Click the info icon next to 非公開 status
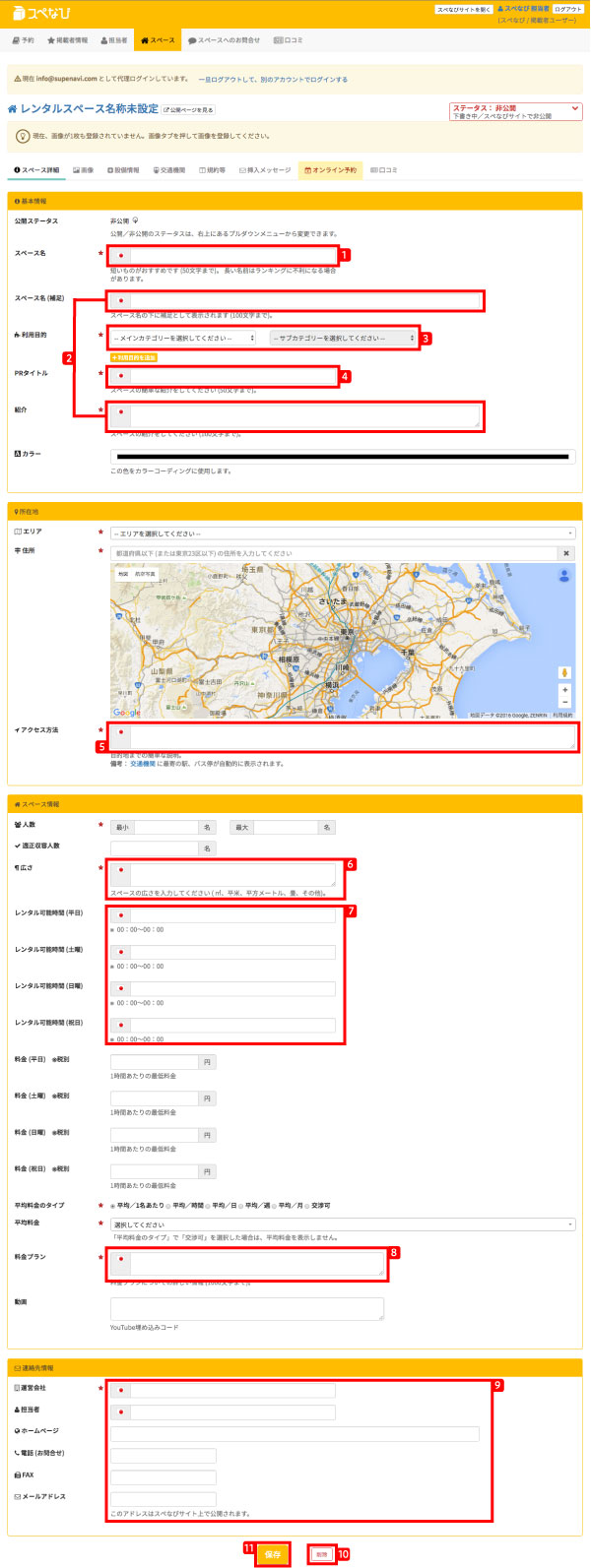Viewport: 591px width, 1568px height. [x=135, y=221]
